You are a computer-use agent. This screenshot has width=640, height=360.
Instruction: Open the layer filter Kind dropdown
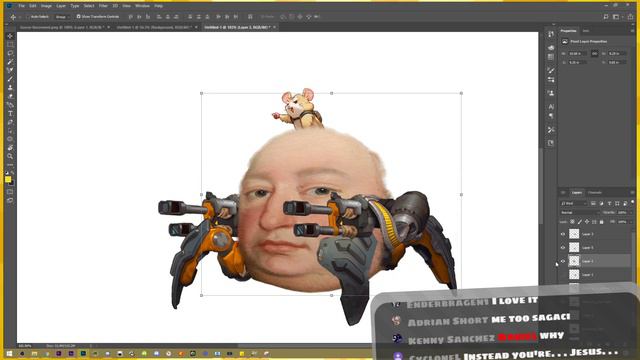coord(574,203)
